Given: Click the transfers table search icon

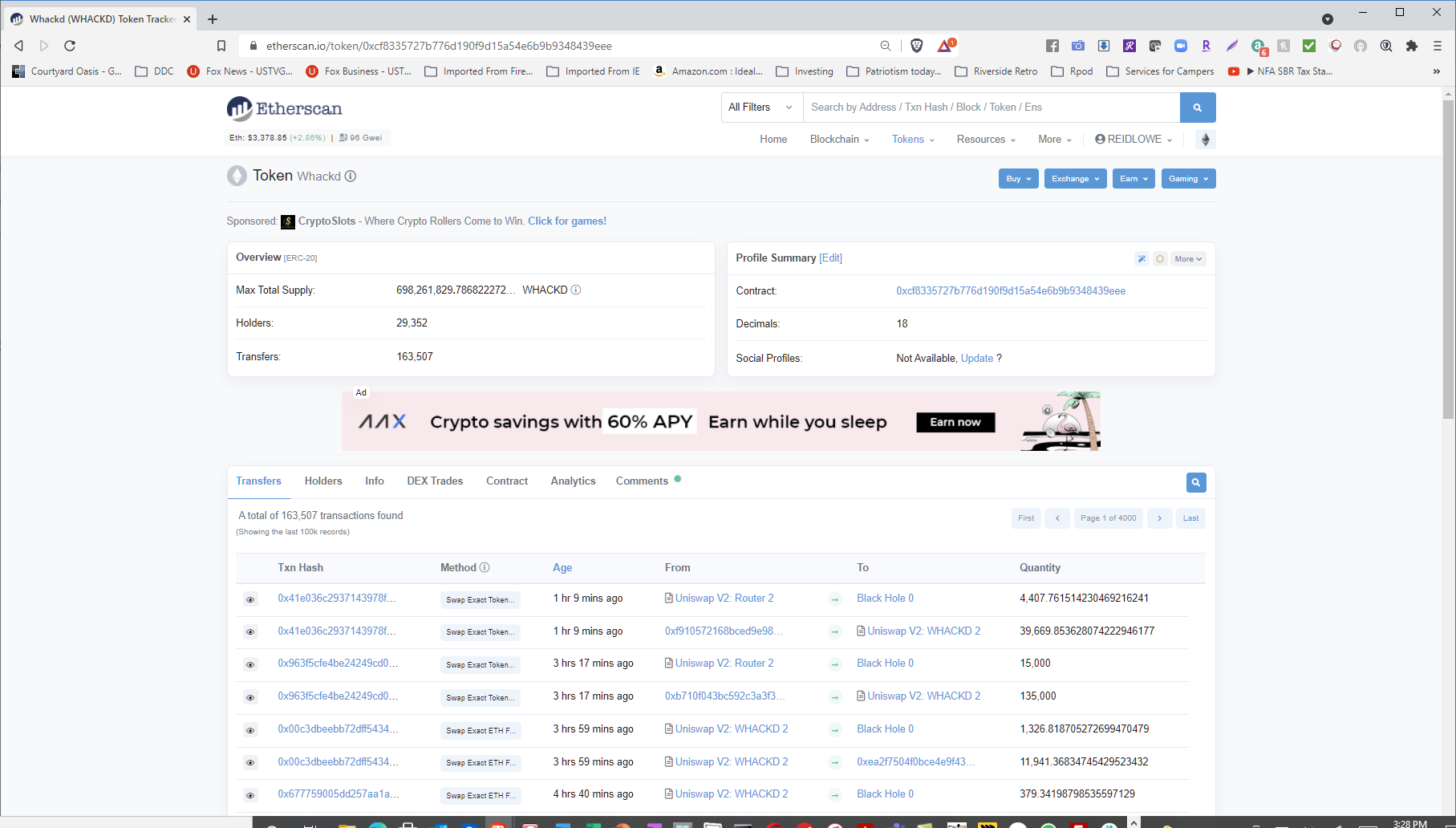Looking at the screenshot, I should click(1196, 482).
